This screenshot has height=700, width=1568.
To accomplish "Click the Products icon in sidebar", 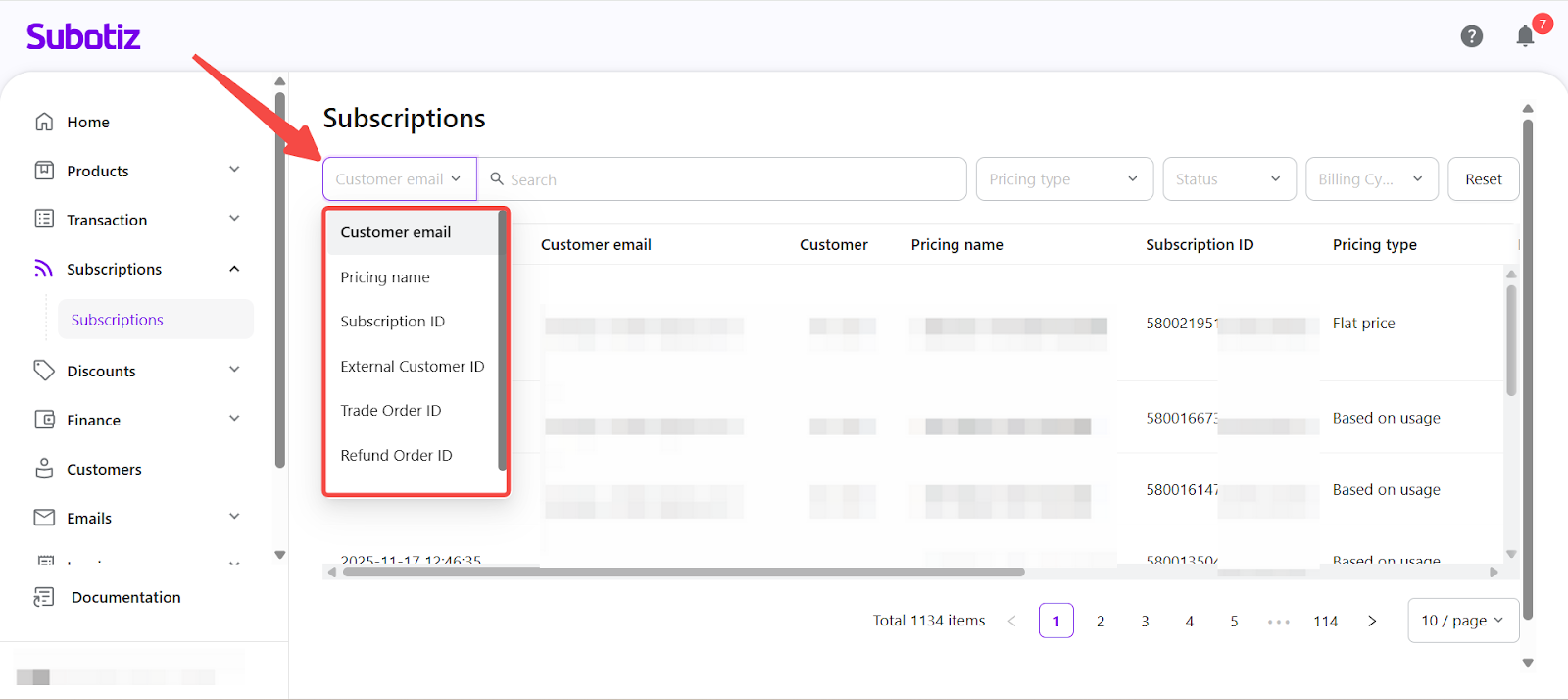I will pos(44,171).
